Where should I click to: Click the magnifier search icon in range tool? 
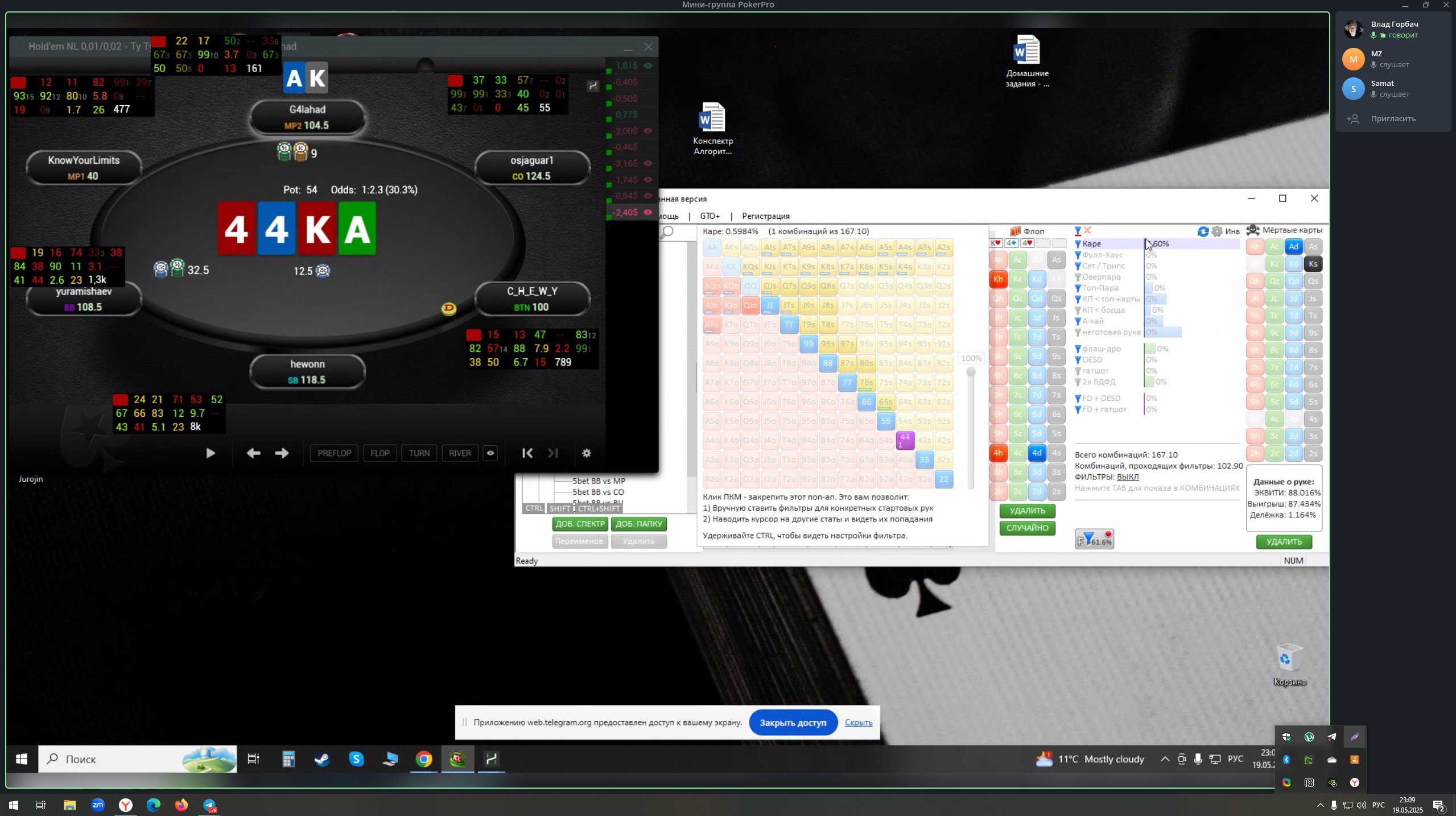point(667,231)
